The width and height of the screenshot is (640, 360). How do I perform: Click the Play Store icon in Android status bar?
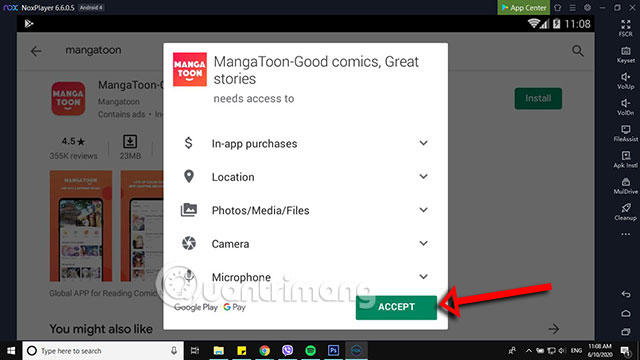29,24
